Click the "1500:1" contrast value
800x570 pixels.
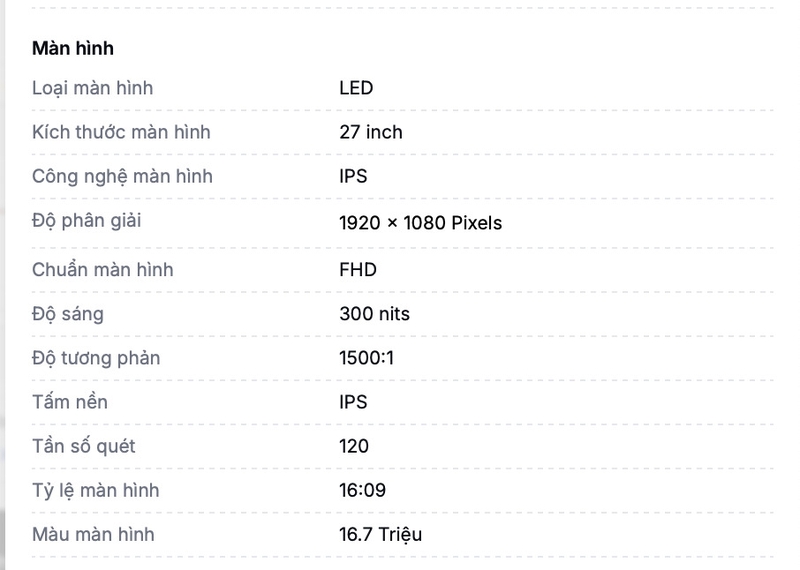366,358
